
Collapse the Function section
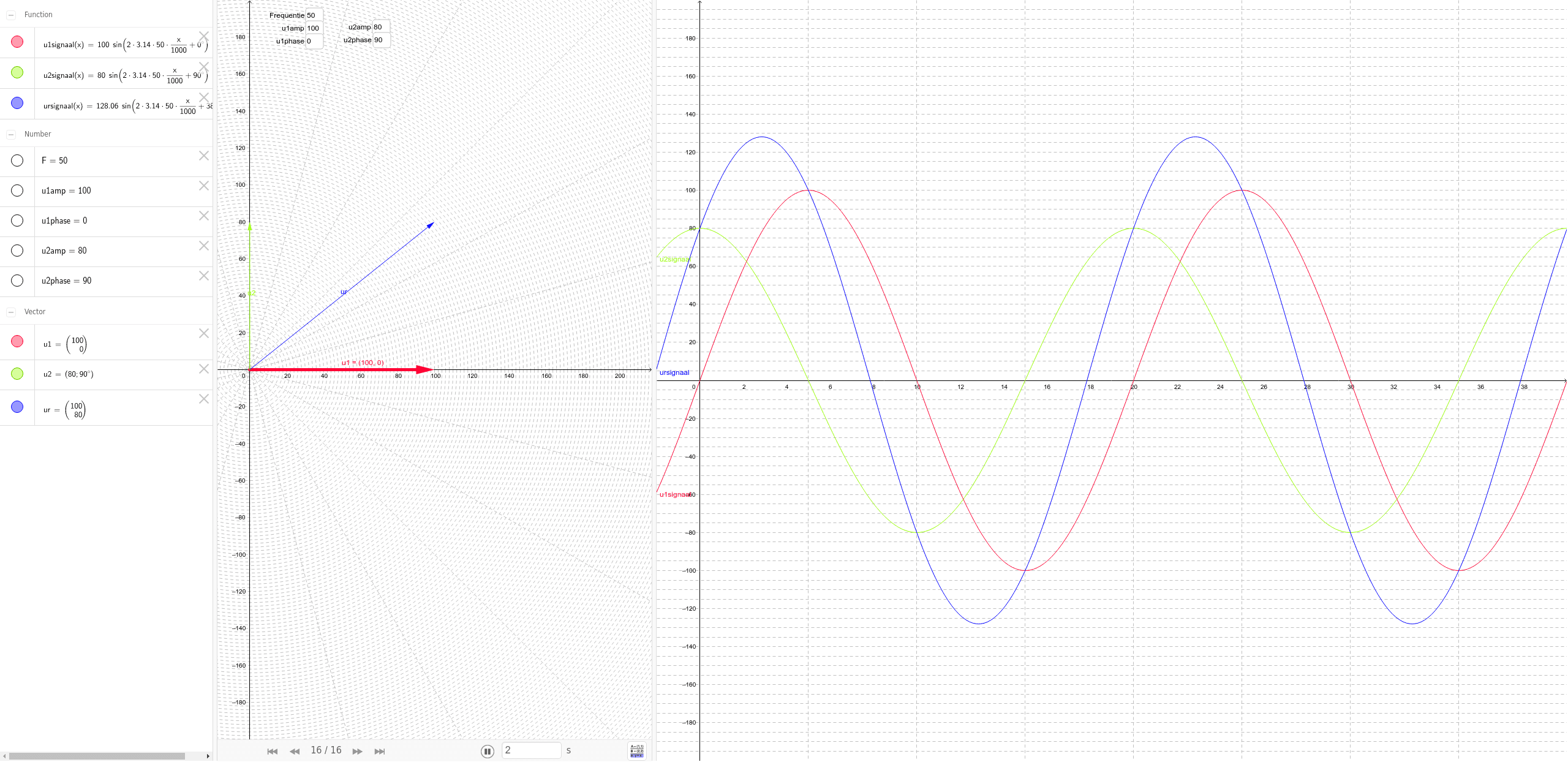[11, 14]
